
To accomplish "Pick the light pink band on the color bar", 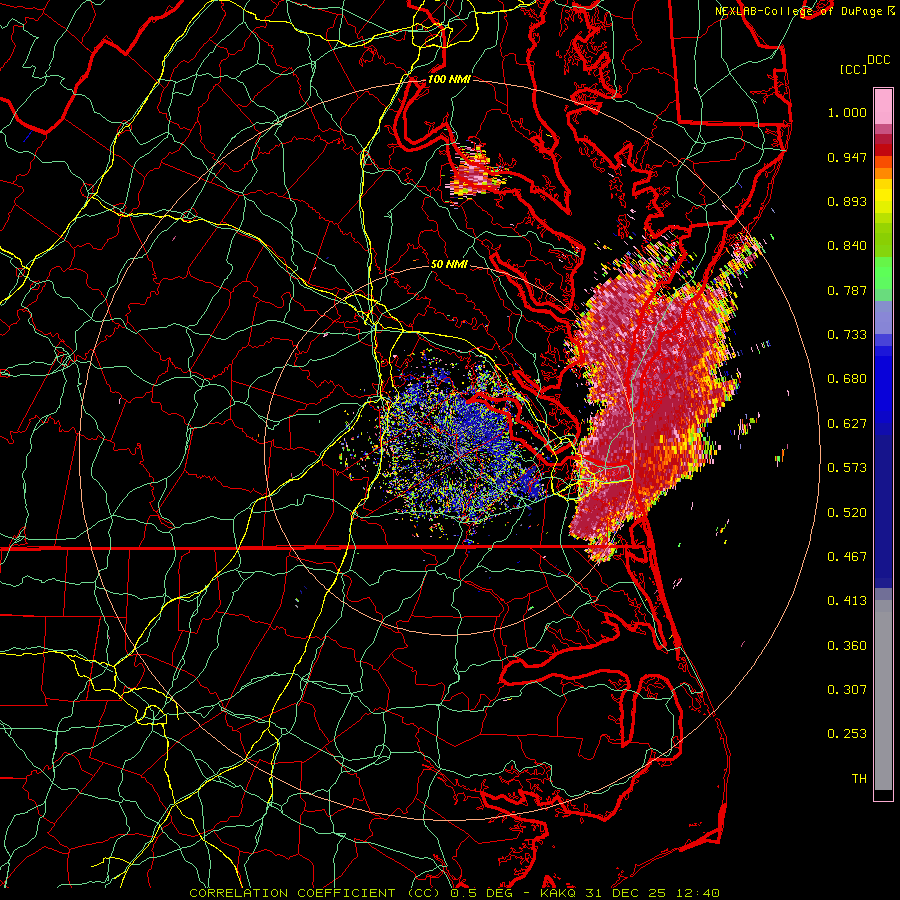I will (x=883, y=106).
